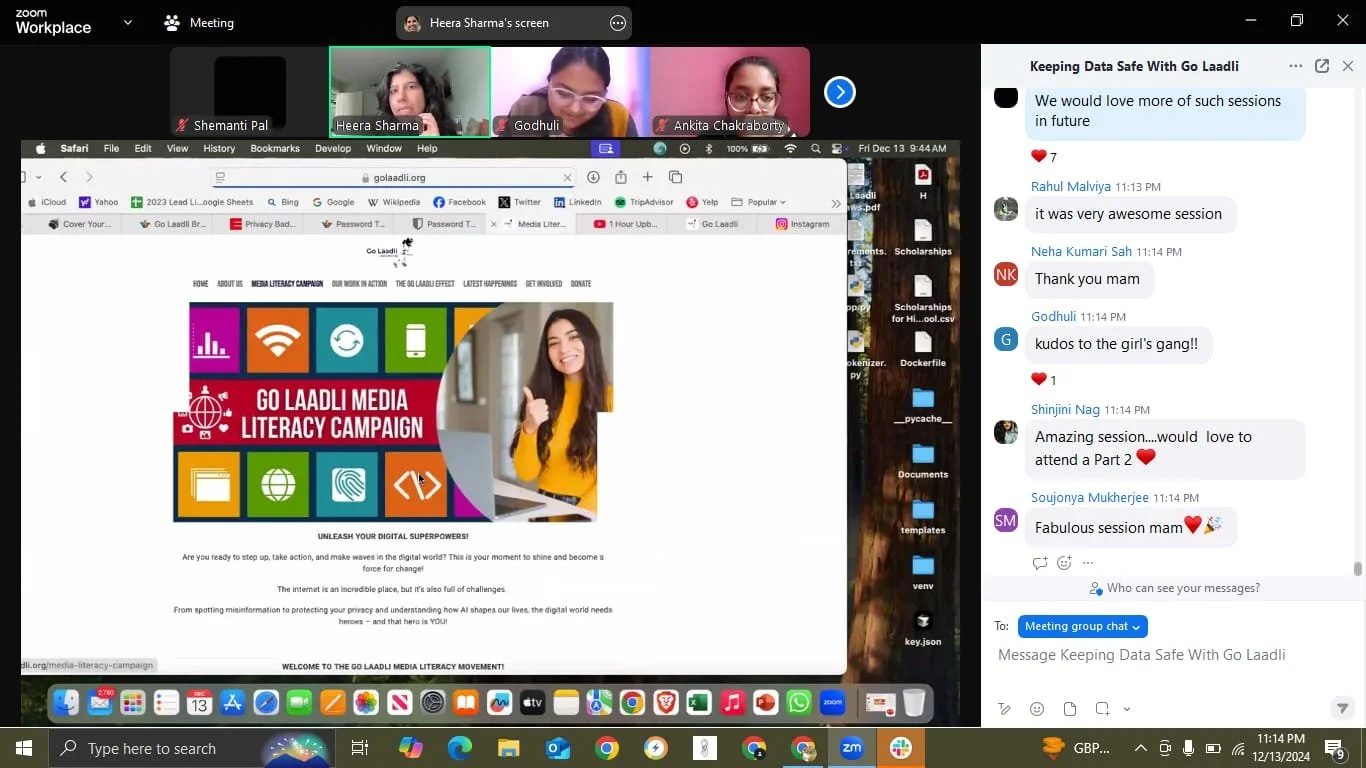Reply in thread to Soujonya's message
The width and height of the screenshot is (1366, 768).
(x=1040, y=563)
